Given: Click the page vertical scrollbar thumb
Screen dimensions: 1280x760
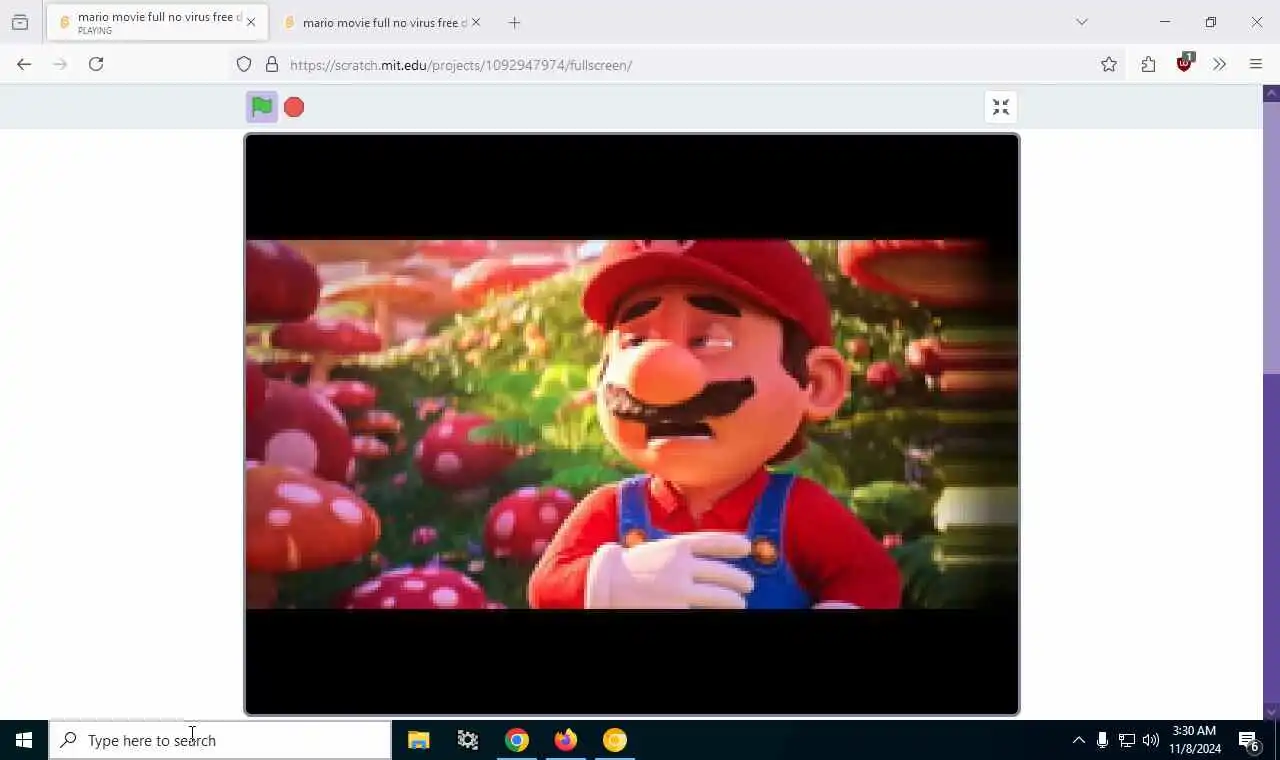Looking at the screenshot, I should point(1271,238).
